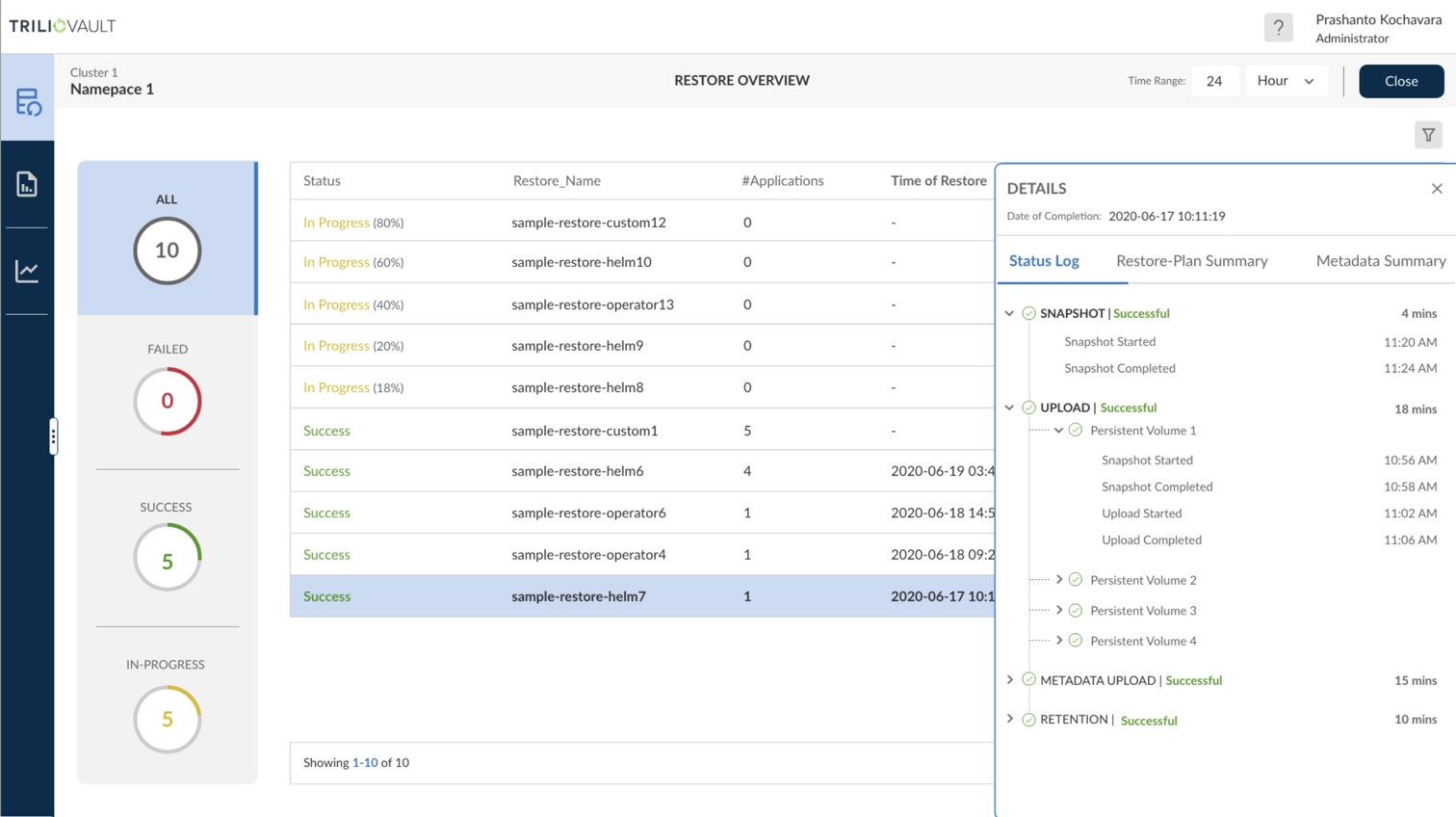Open the reports document sidebar icon
Image resolution: width=1456 pixels, height=817 pixels.
coord(27,184)
